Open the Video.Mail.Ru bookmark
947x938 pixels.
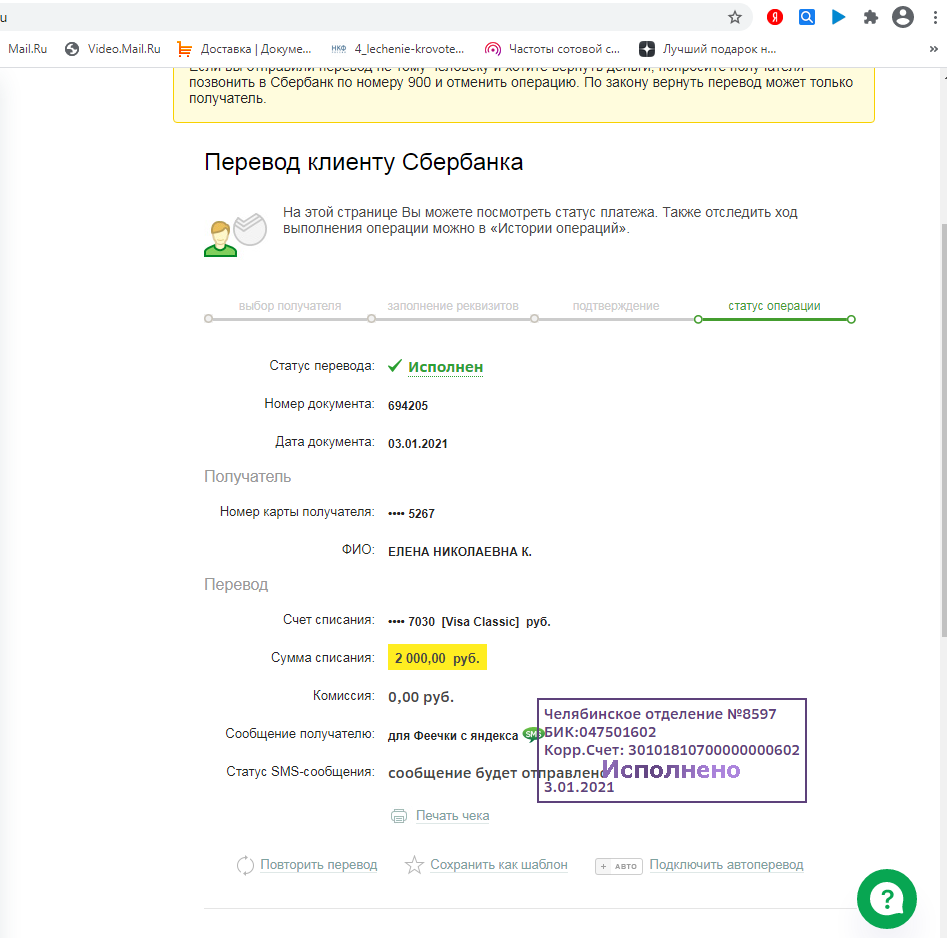(x=113, y=49)
